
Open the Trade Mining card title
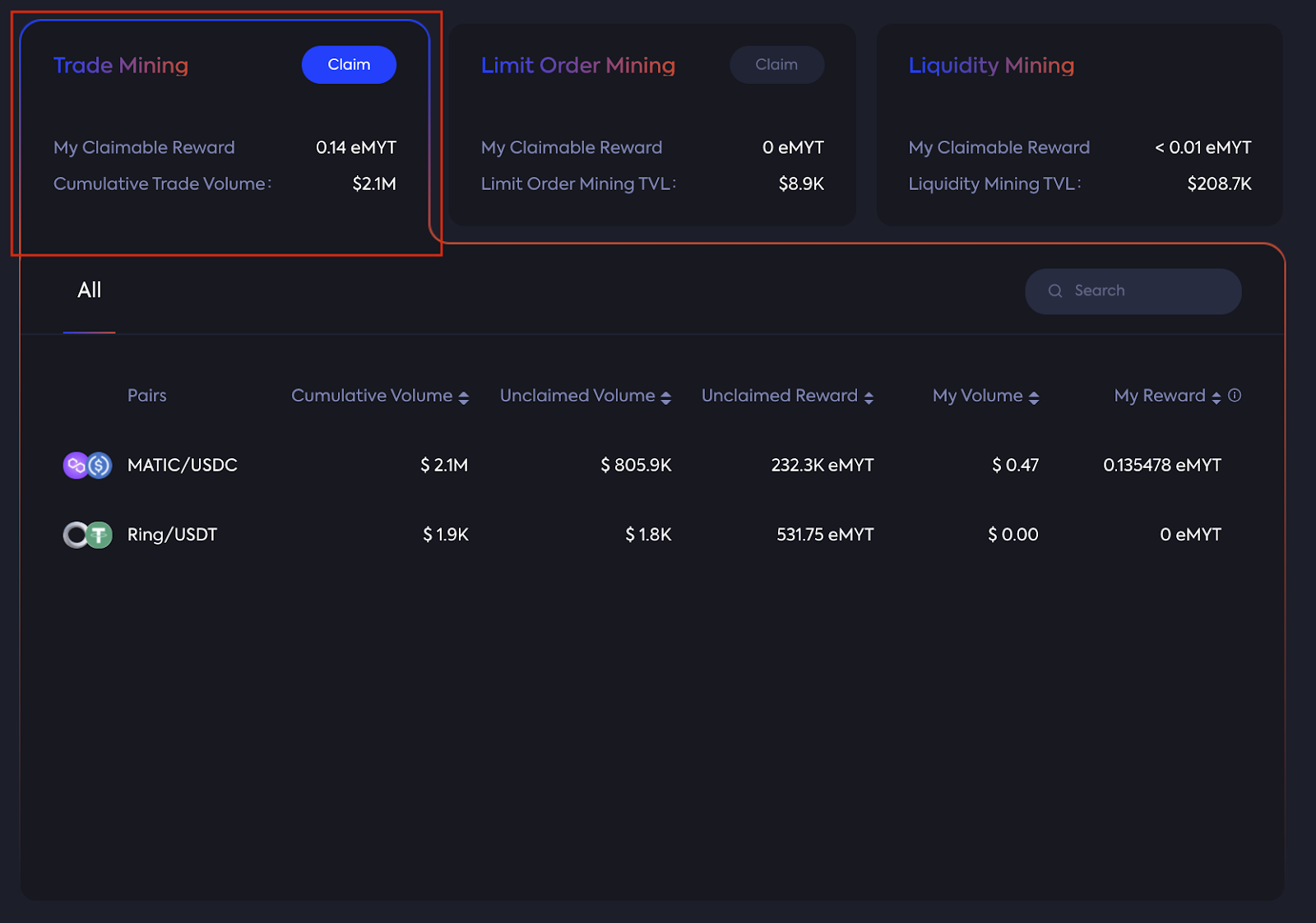[121, 65]
